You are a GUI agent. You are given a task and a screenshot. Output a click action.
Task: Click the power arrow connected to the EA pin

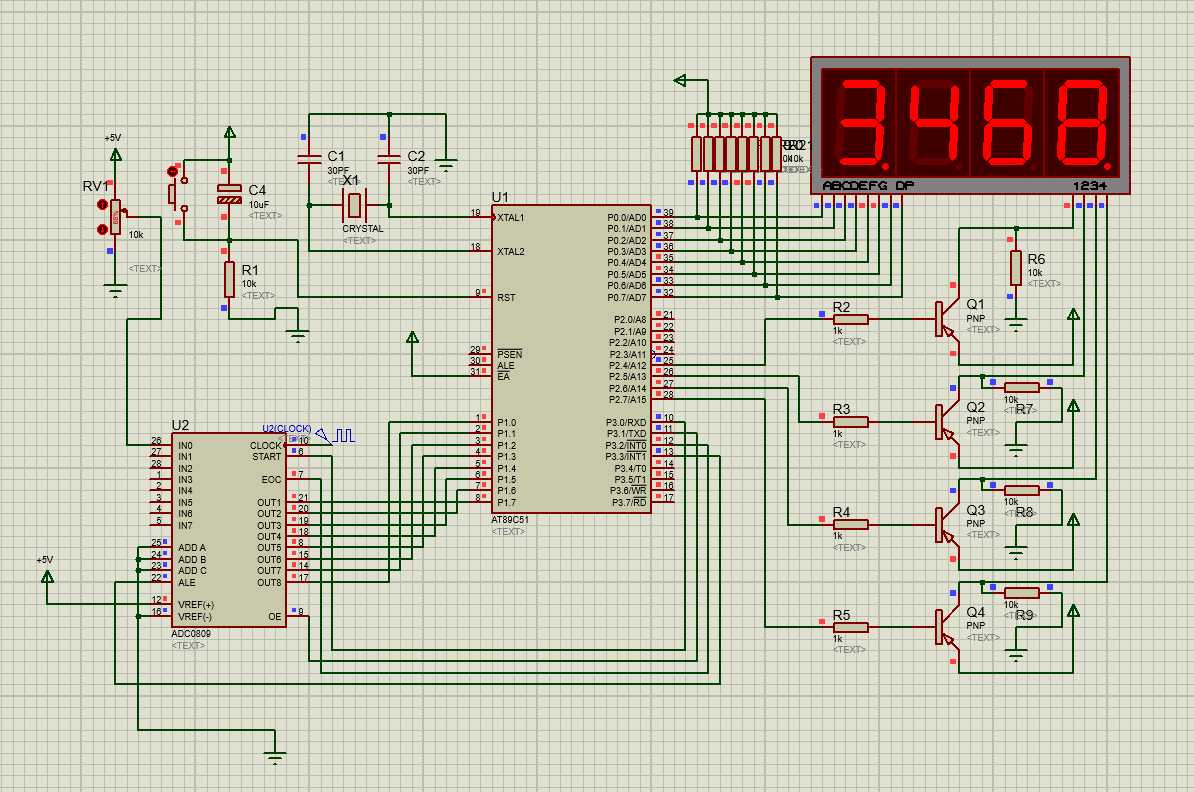click(413, 337)
